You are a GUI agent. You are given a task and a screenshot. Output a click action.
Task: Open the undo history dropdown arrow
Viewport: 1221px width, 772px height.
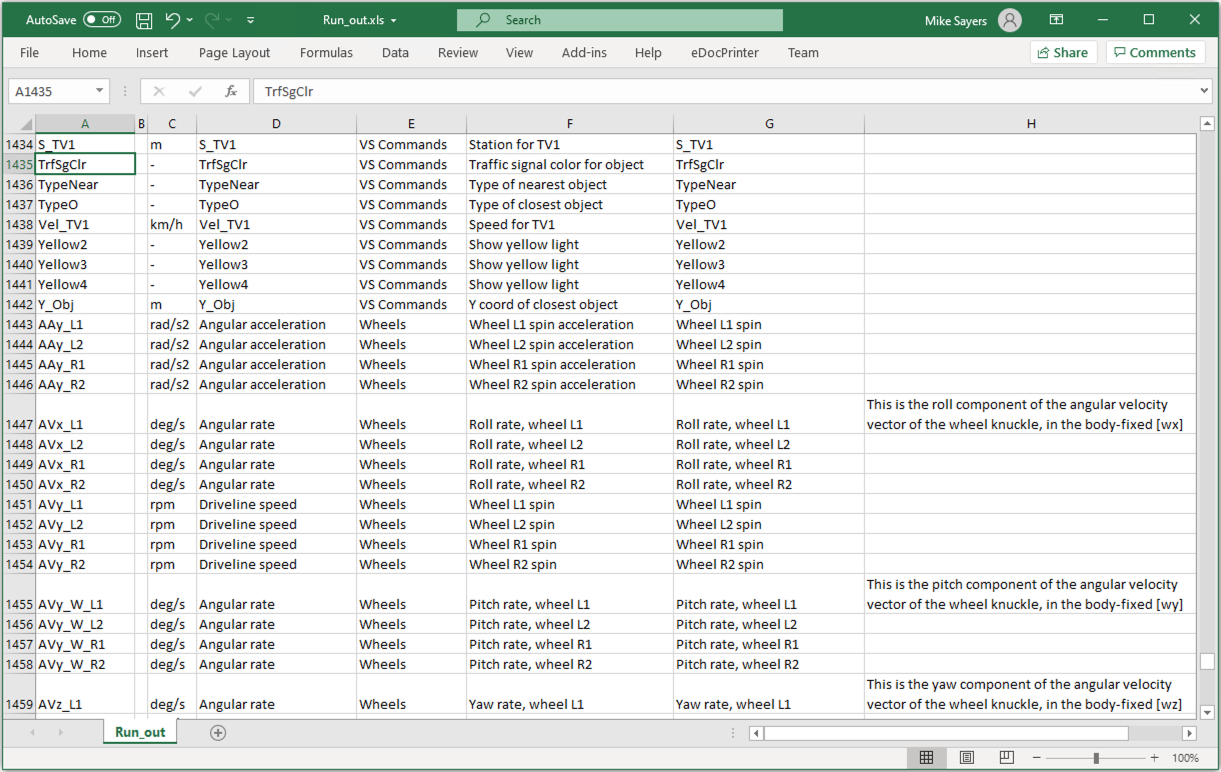pyautogui.click(x=189, y=20)
